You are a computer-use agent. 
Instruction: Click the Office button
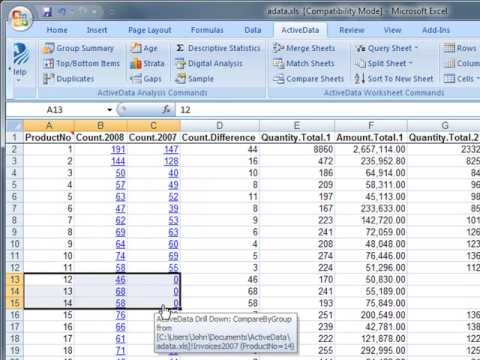pyautogui.click(x=20, y=18)
